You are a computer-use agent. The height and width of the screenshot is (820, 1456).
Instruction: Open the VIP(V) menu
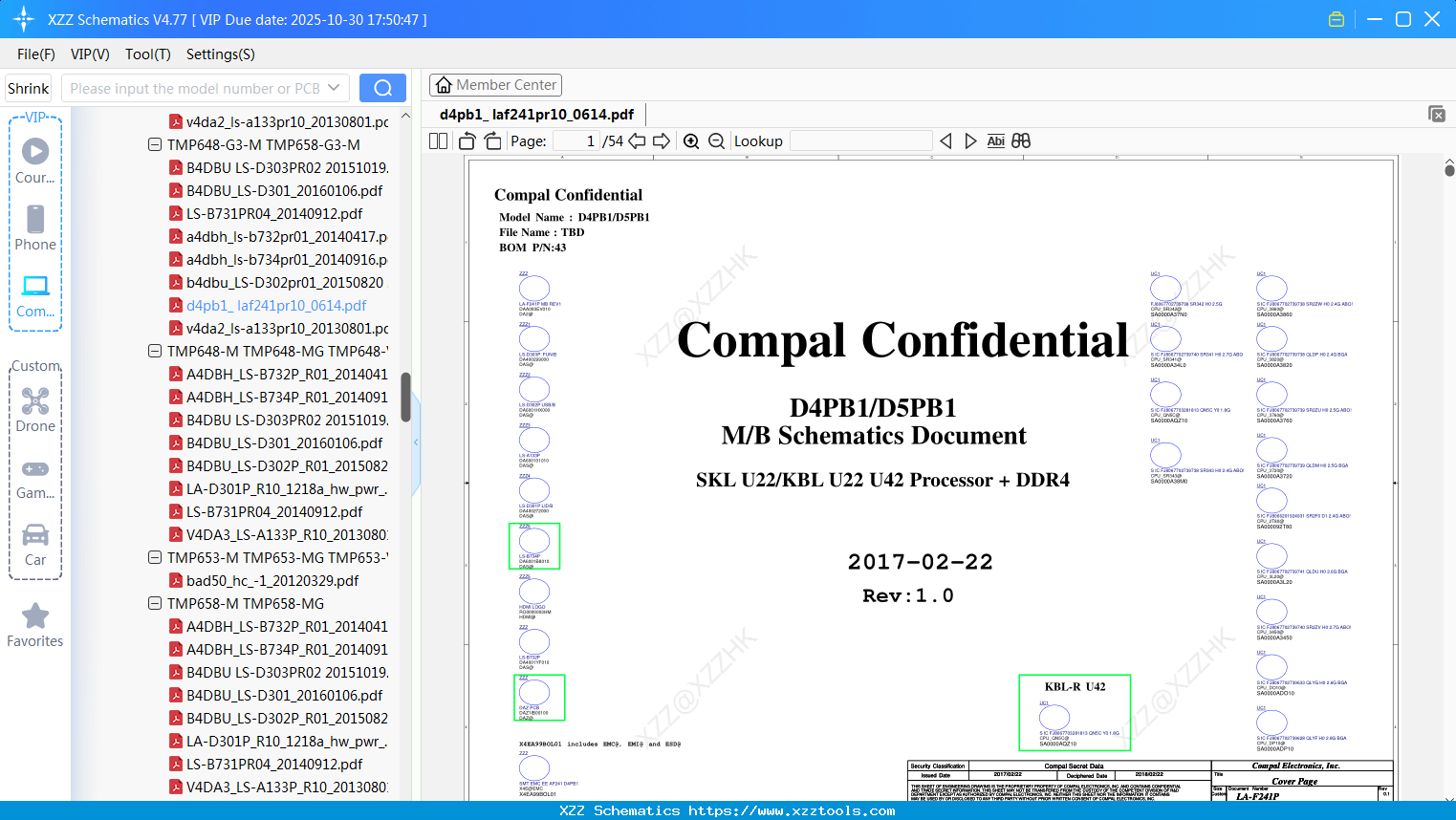[x=90, y=54]
